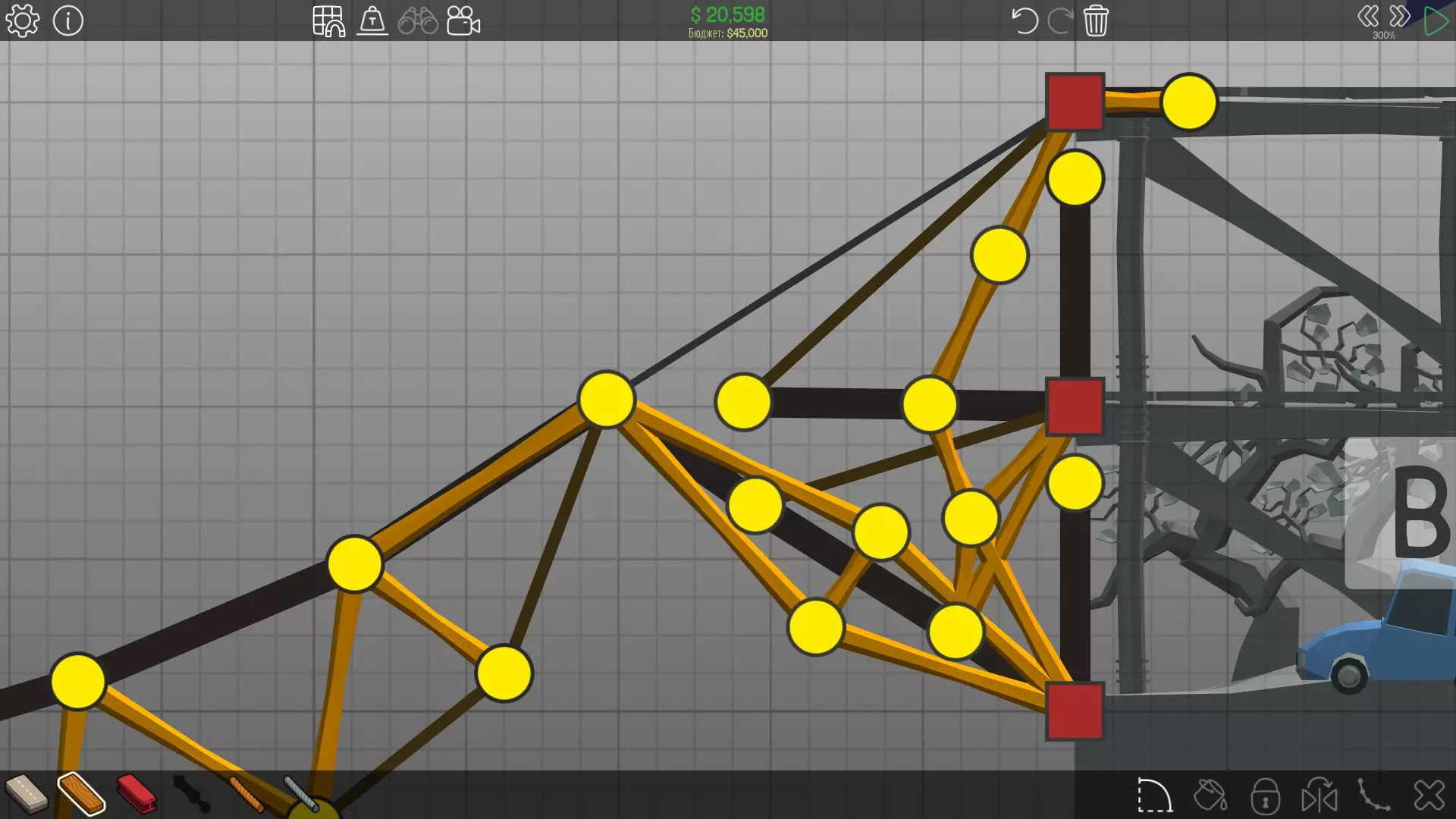This screenshot has height=819, width=1456.
Task: Open the camera options icon
Action: (x=463, y=20)
